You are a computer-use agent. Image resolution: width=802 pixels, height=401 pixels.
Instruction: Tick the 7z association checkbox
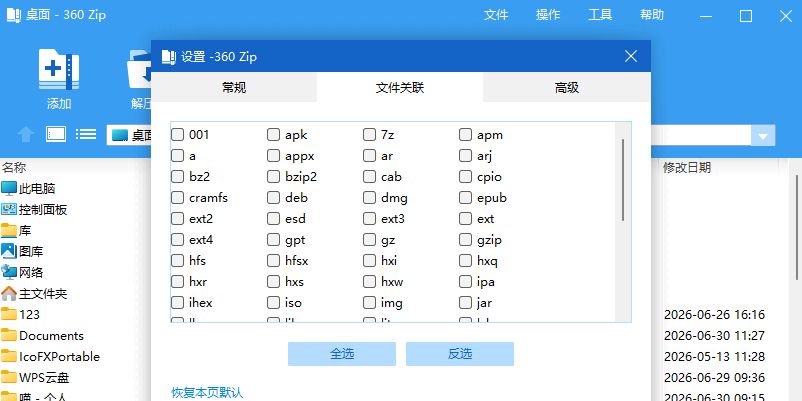369,135
